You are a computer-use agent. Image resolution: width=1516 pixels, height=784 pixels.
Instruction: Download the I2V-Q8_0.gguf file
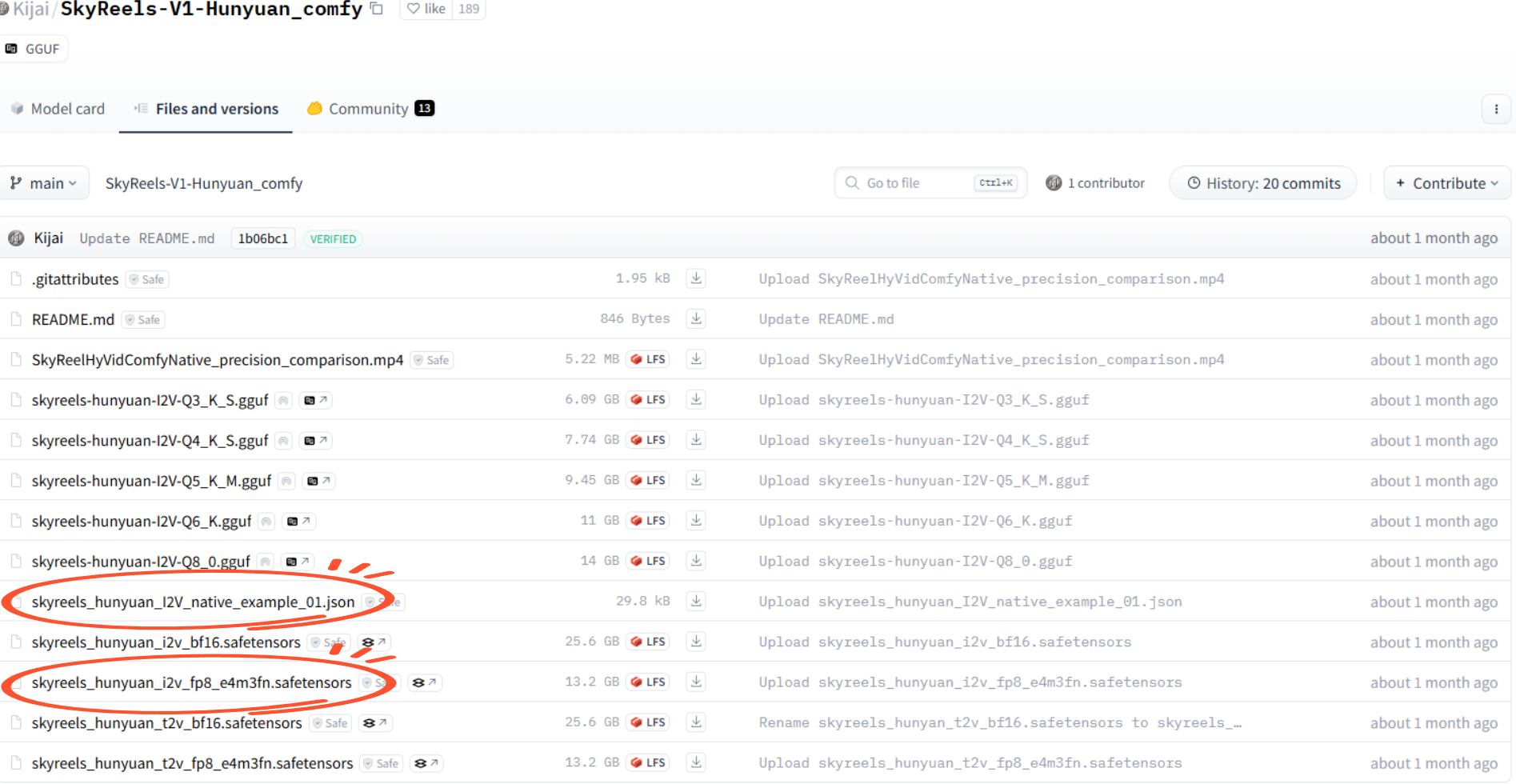tap(696, 561)
